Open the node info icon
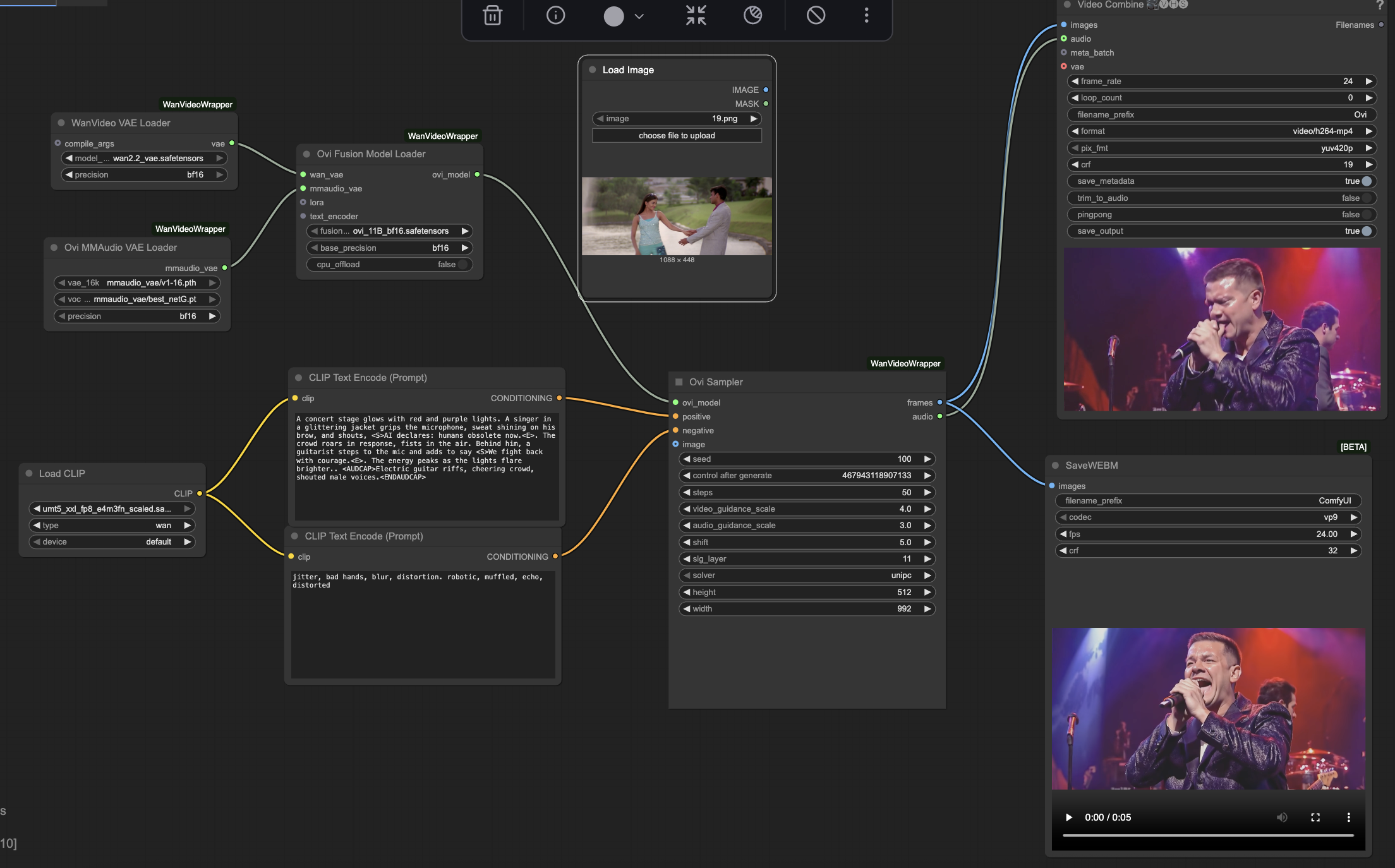The height and width of the screenshot is (868, 1395). [x=555, y=15]
